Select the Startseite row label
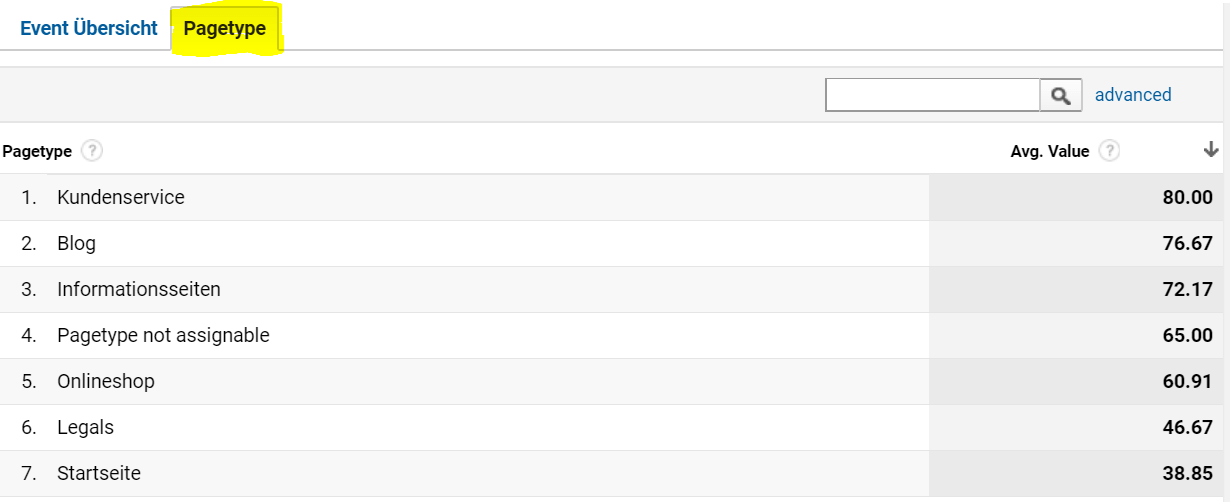The width and height of the screenshot is (1230, 502). coord(99,473)
